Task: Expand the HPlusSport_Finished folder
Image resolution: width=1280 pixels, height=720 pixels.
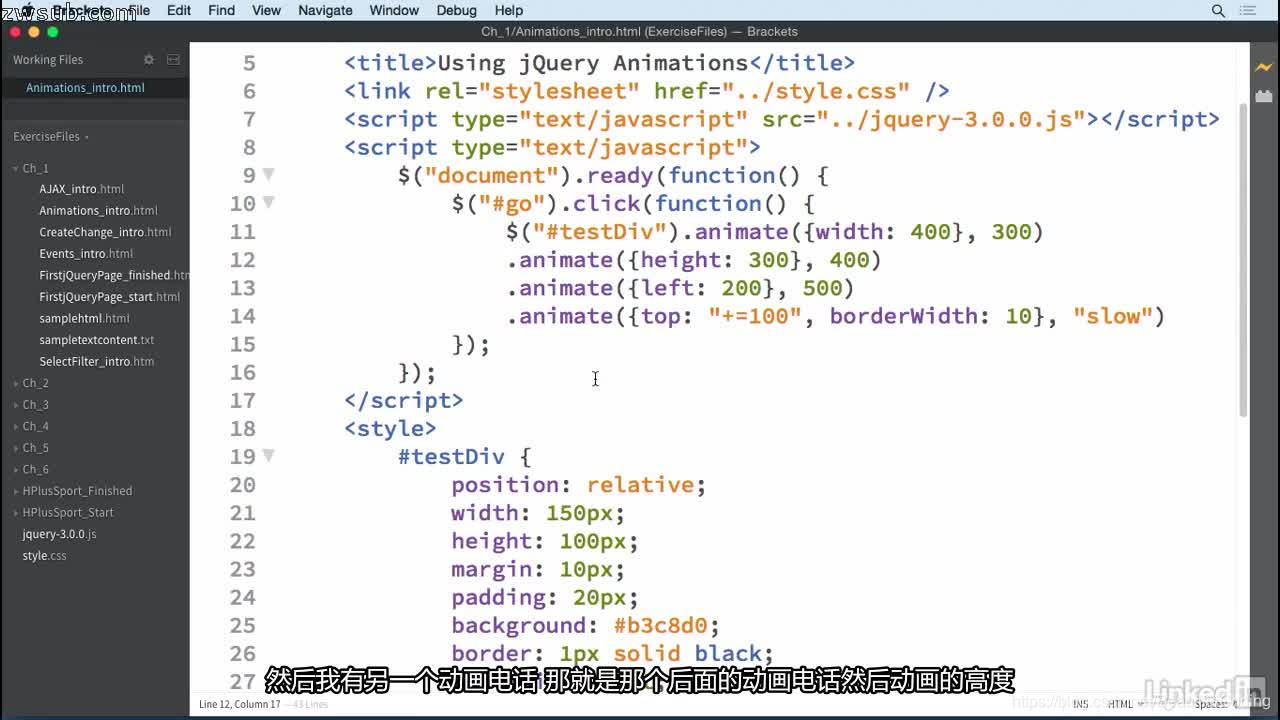Action: pos(16,491)
